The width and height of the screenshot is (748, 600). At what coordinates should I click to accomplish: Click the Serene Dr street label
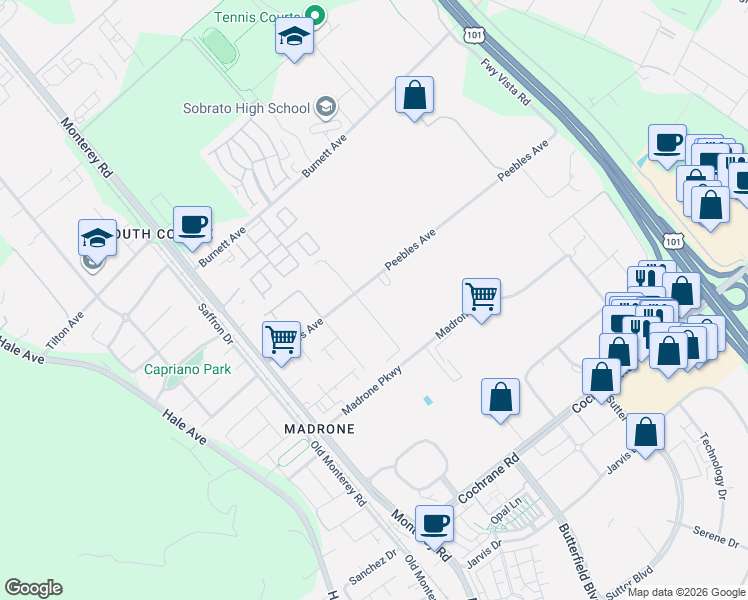click(x=716, y=537)
